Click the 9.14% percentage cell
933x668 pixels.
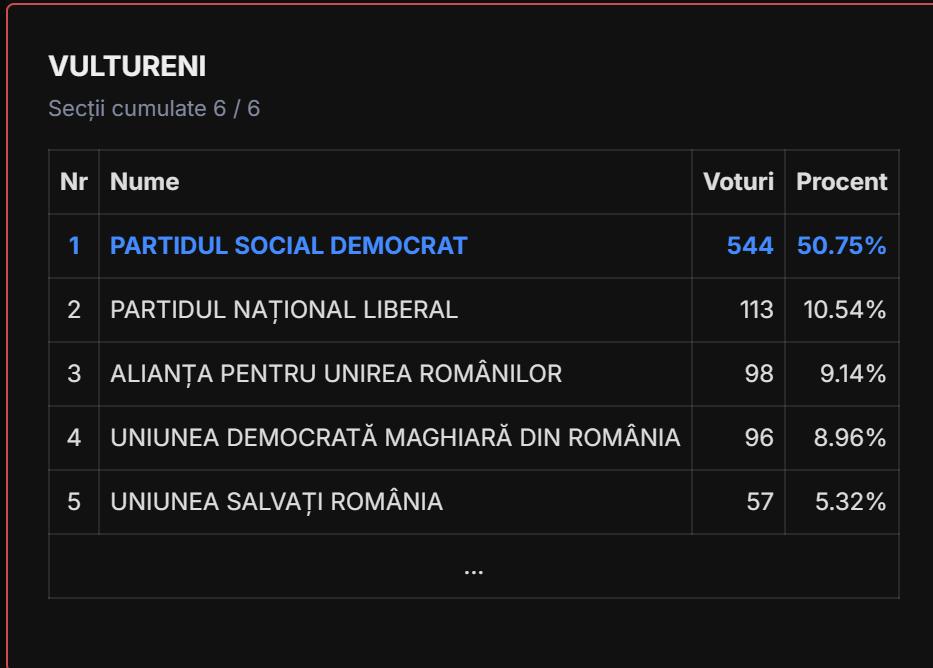point(853,374)
